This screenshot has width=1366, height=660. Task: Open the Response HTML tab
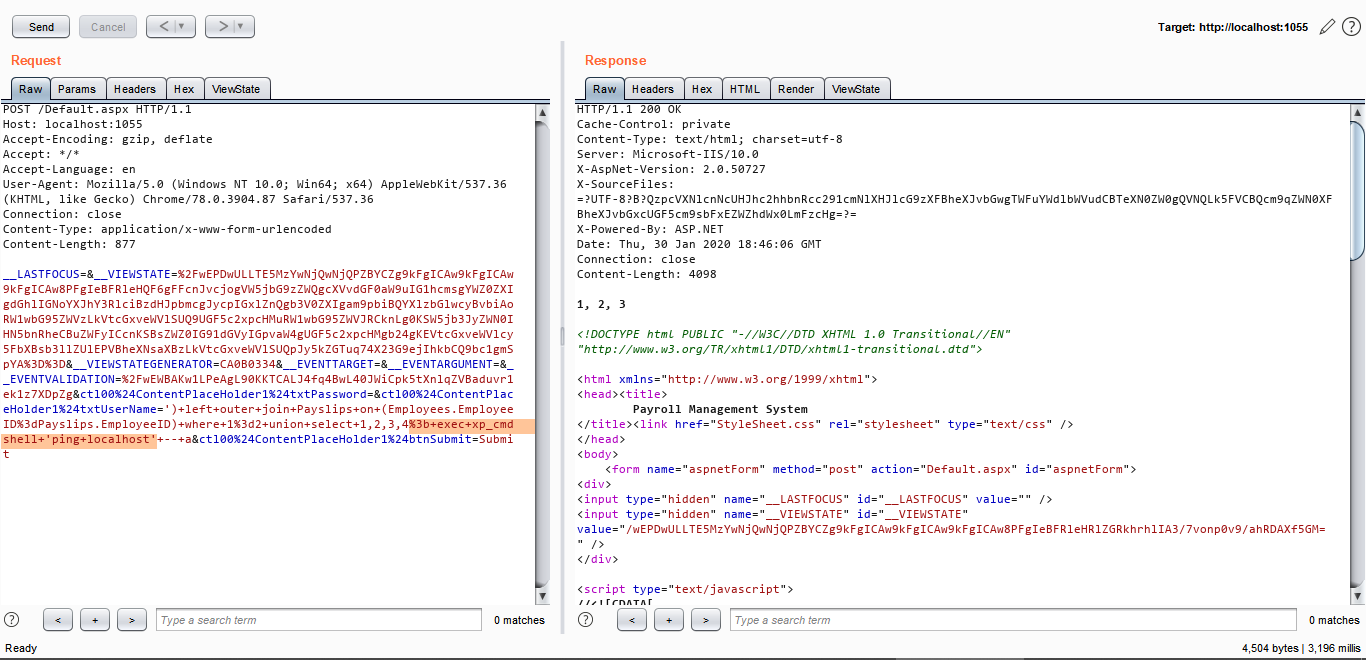[x=745, y=89]
